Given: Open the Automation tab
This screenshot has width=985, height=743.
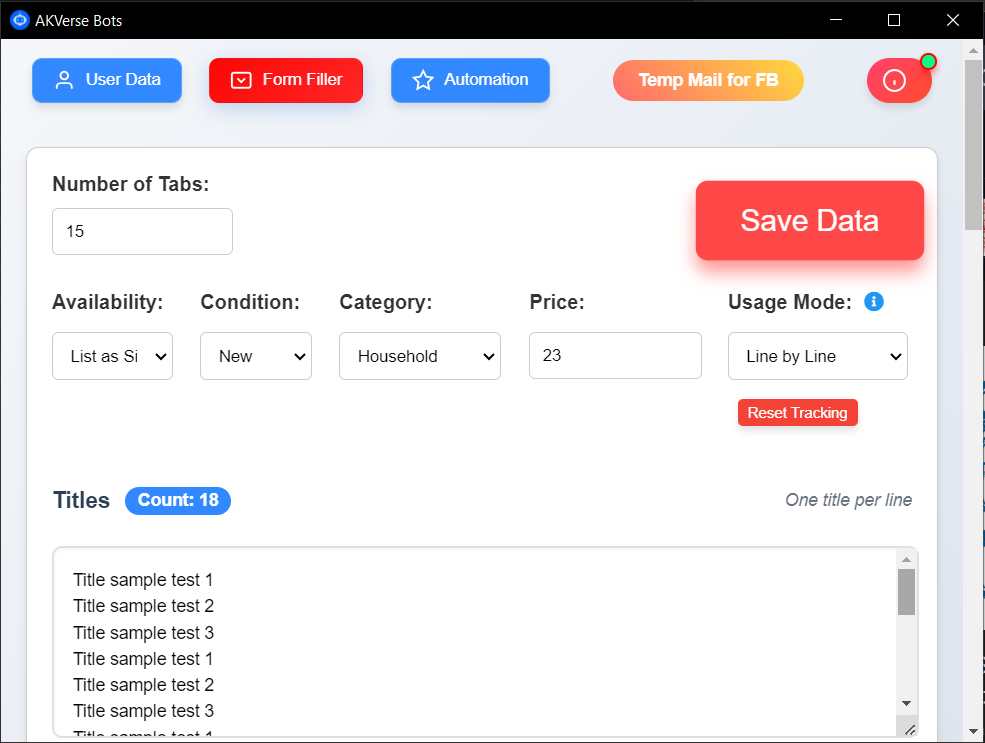Looking at the screenshot, I should [x=470, y=80].
